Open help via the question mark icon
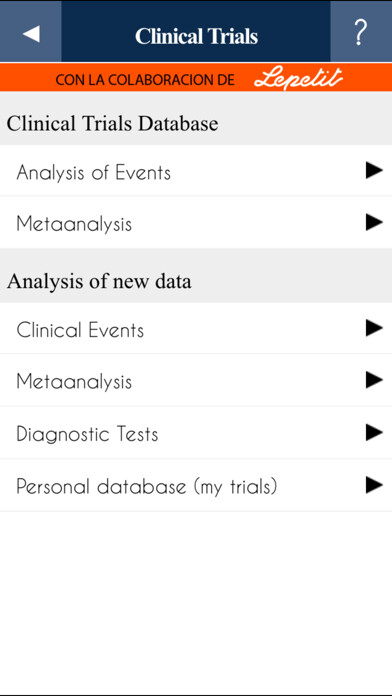 pyautogui.click(x=360, y=33)
